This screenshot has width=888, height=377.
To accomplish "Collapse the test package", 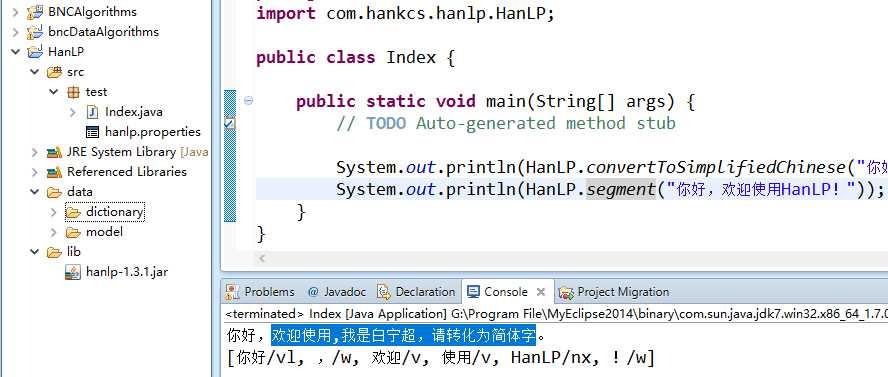I will 53,92.
